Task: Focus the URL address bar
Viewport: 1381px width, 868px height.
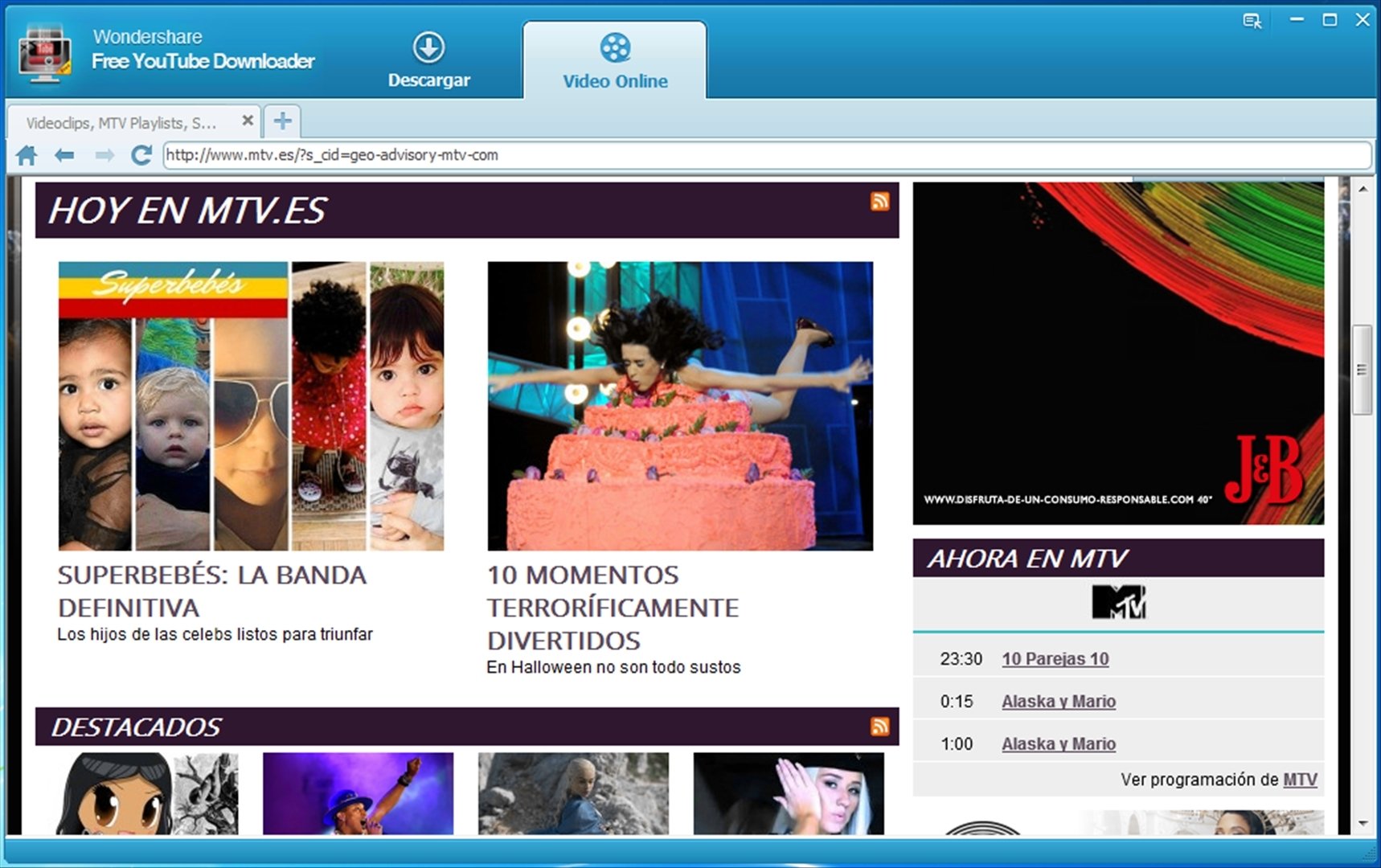Action: pos(767,155)
